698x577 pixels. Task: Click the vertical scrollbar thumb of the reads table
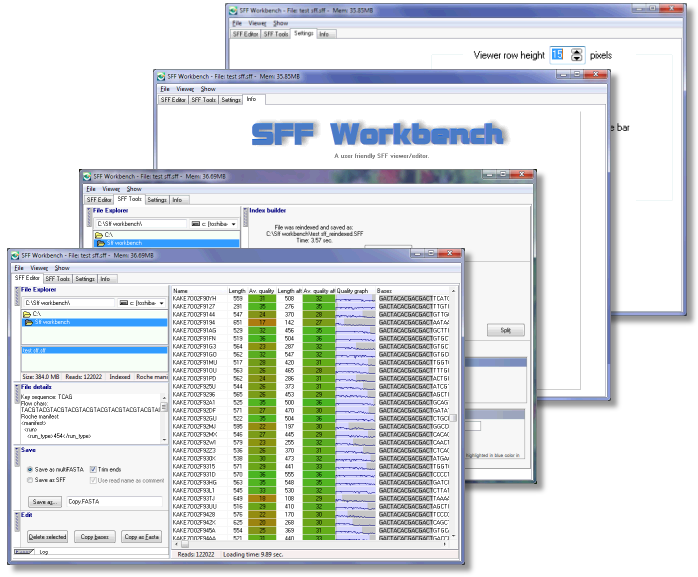point(454,418)
